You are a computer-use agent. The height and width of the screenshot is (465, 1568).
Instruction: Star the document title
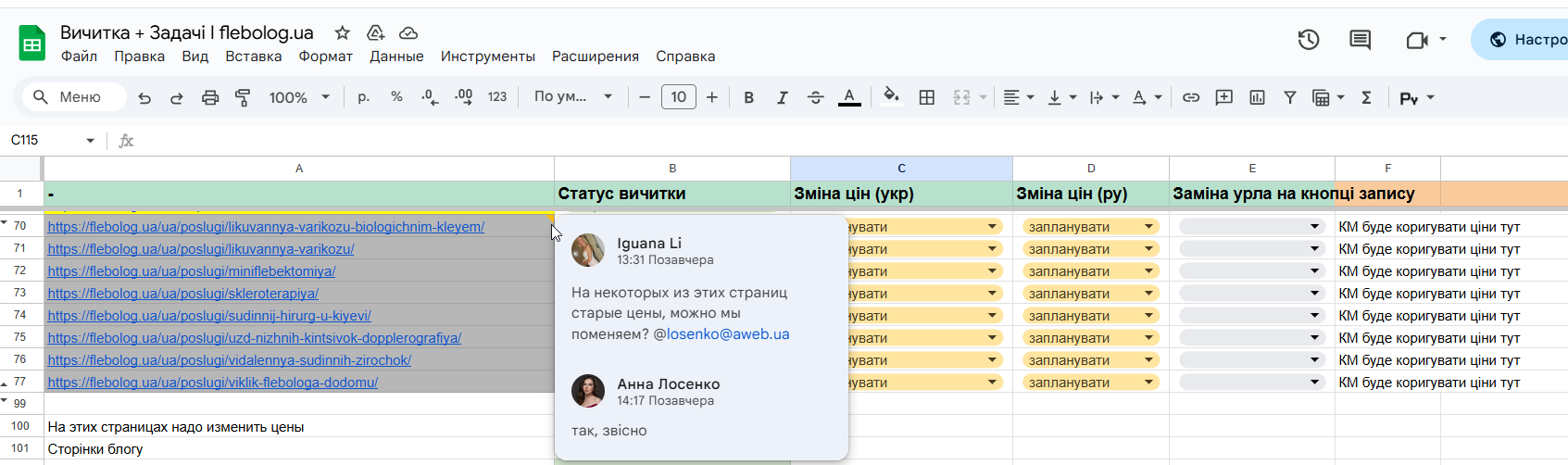pyautogui.click(x=343, y=33)
